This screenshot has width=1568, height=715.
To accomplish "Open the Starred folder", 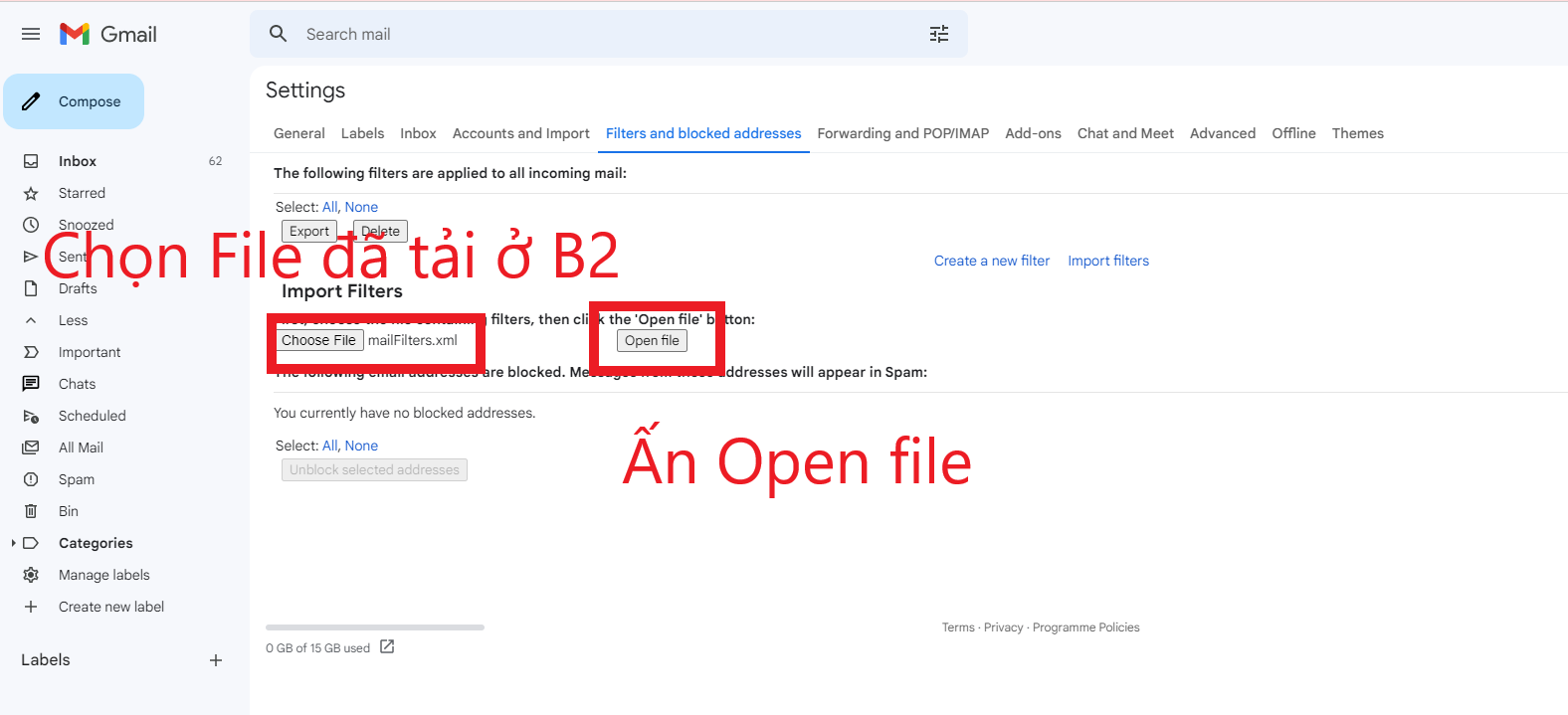I will tap(82, 193).
